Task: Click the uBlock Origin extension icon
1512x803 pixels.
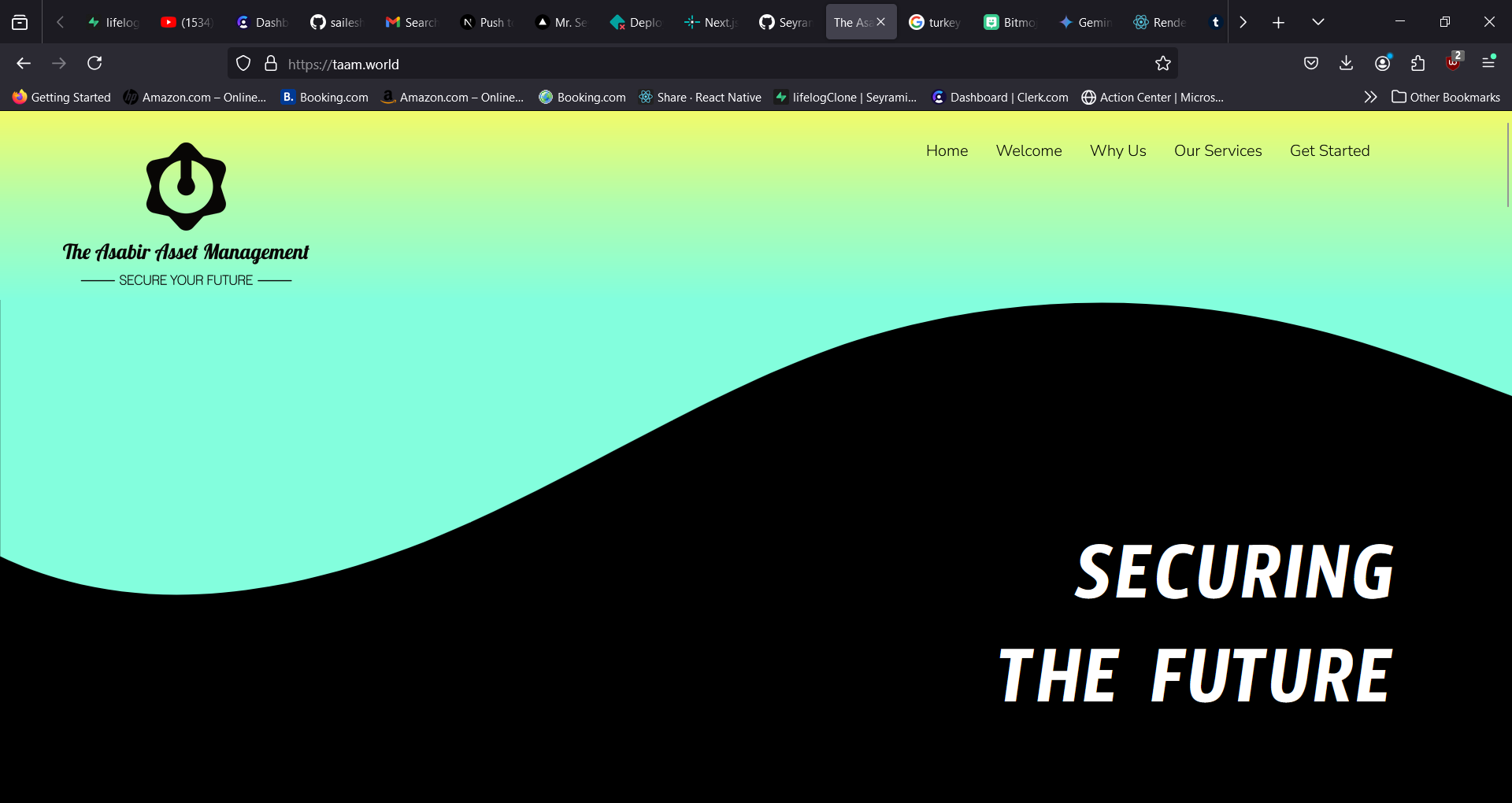Action: (x=1453, y=64)
